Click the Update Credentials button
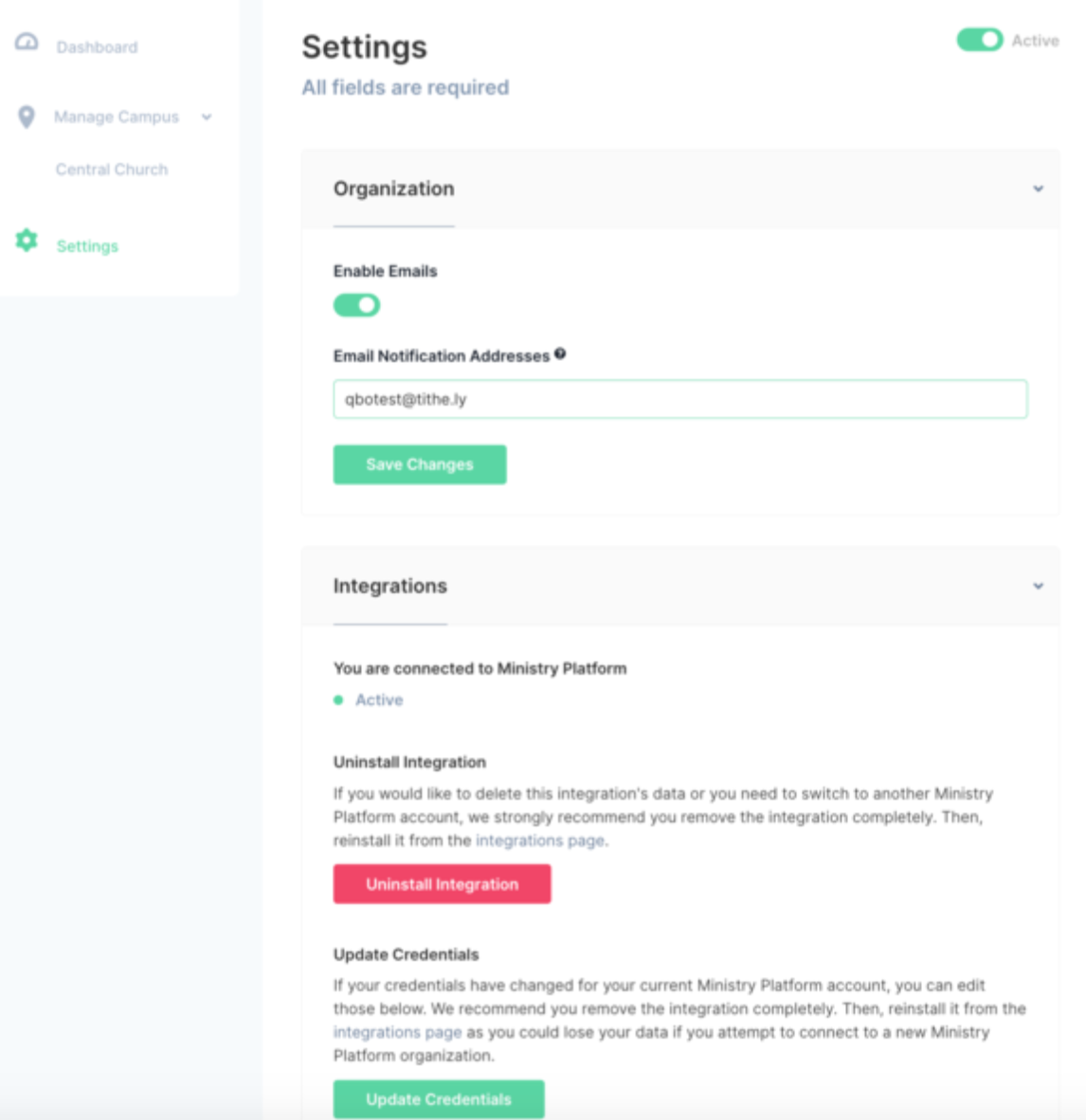The width and height of the screenshot is (1086, 1120). (x=438, y=1099)
